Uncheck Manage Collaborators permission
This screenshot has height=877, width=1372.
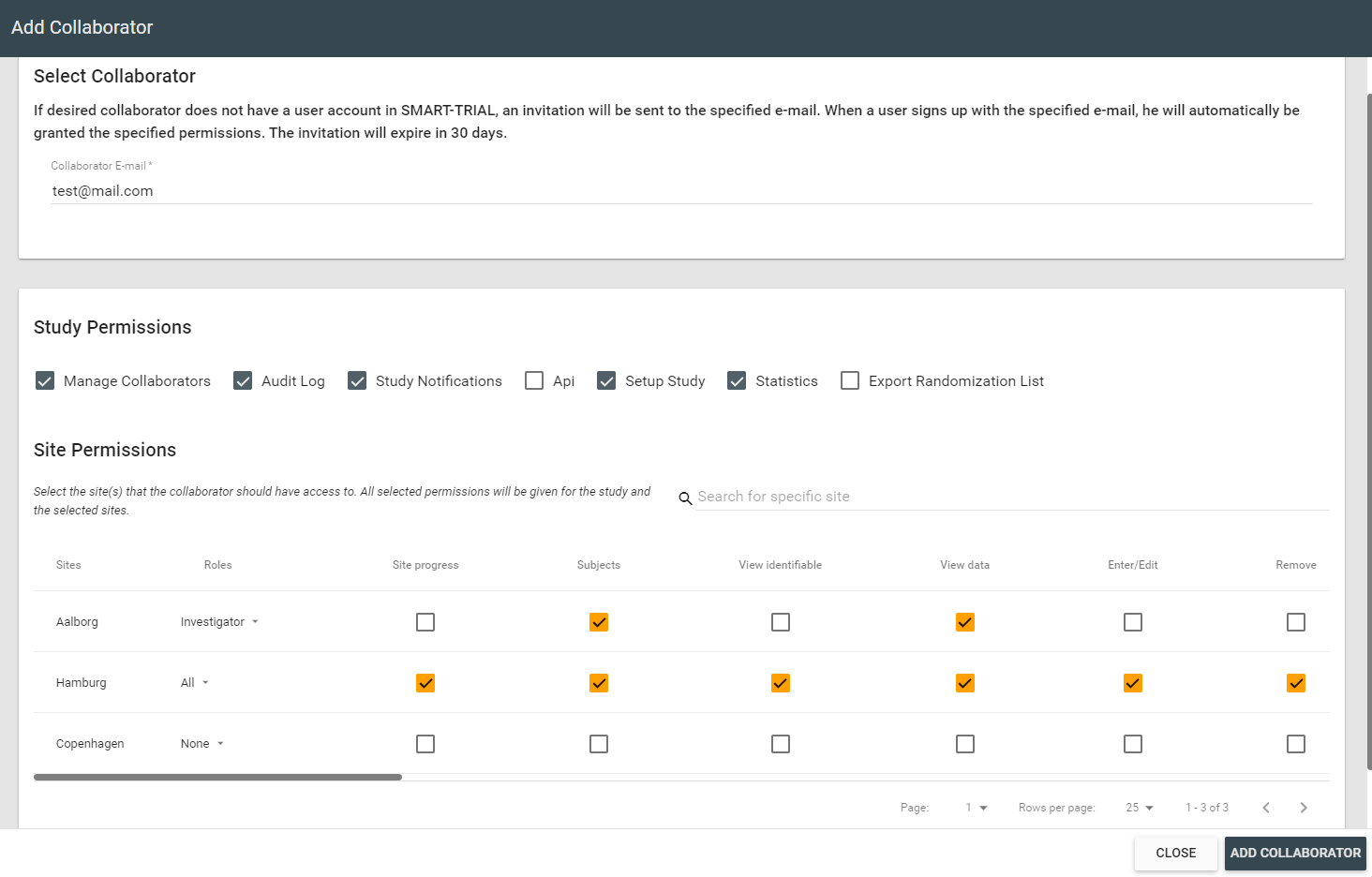[x=45, y=380]
